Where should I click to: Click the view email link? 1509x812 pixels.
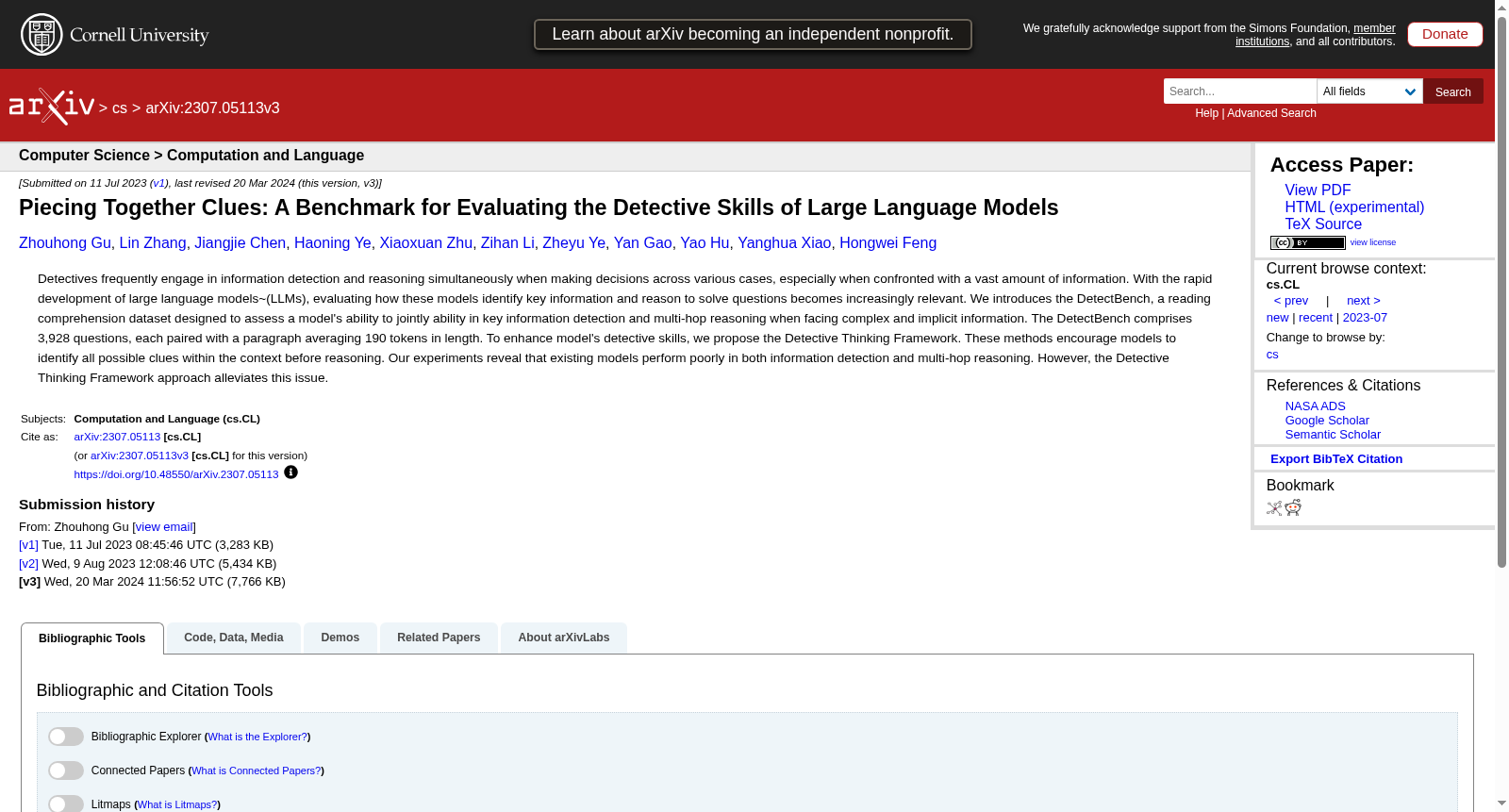164,527
